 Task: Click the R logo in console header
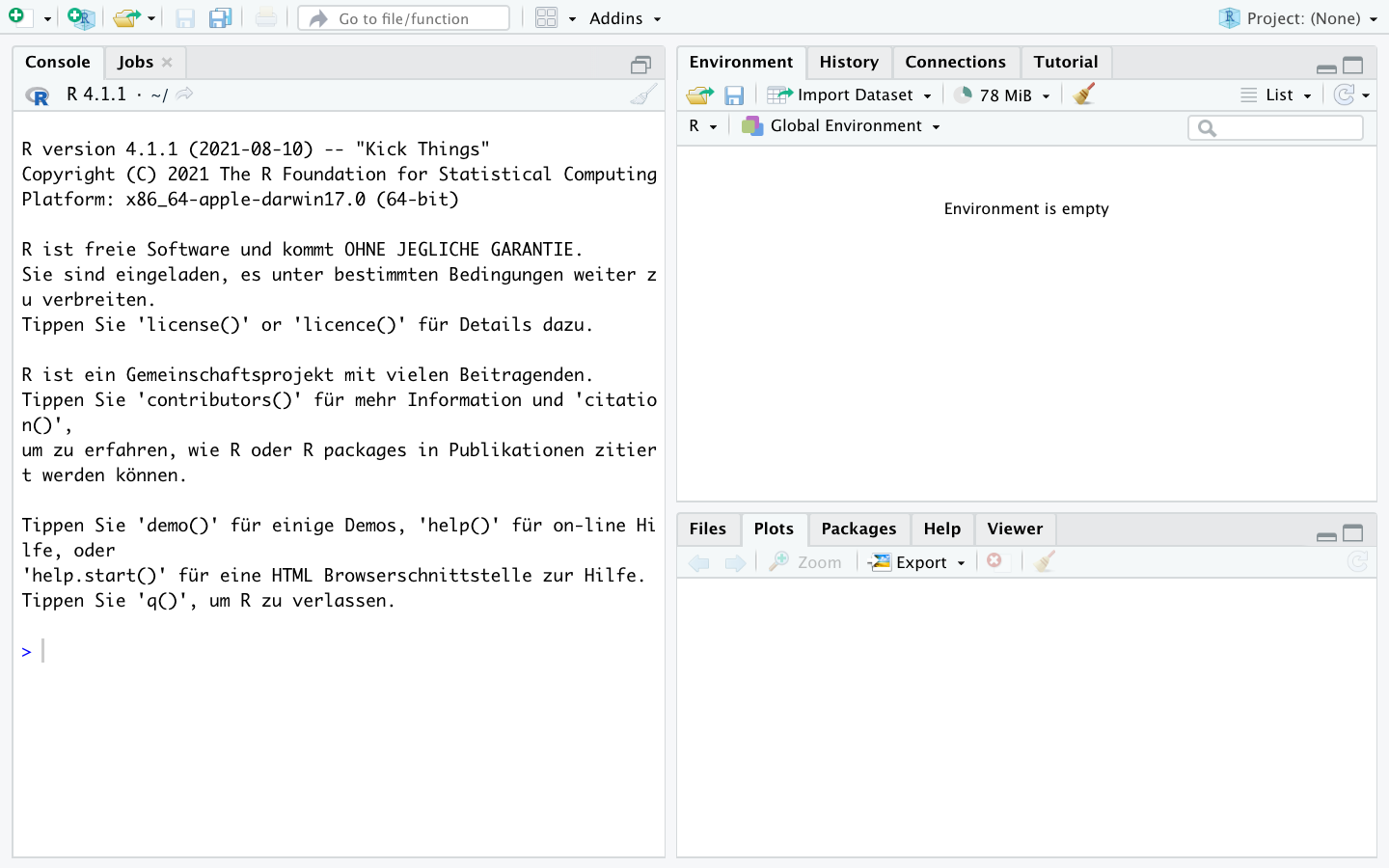38,95
